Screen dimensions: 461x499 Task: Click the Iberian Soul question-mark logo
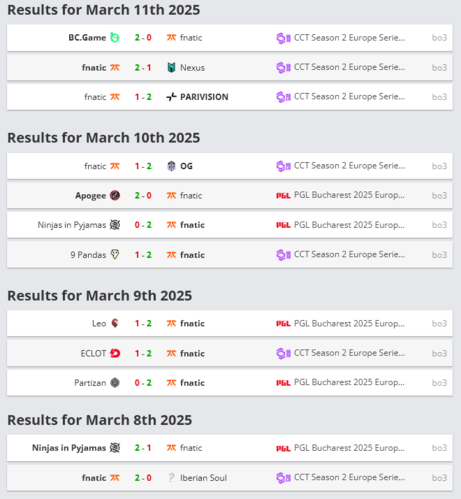171,478
